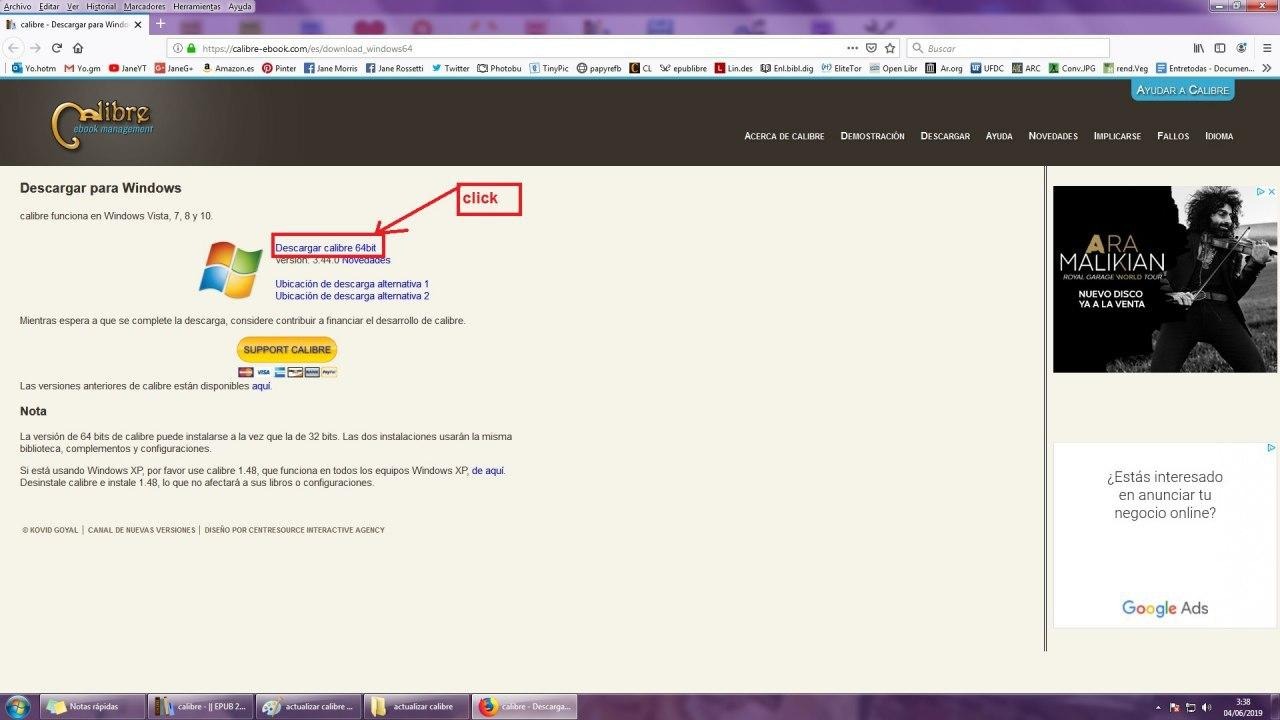Toggle the Firefox sidebar view
Screen dimensions: 1280x720
(1220, 48)
